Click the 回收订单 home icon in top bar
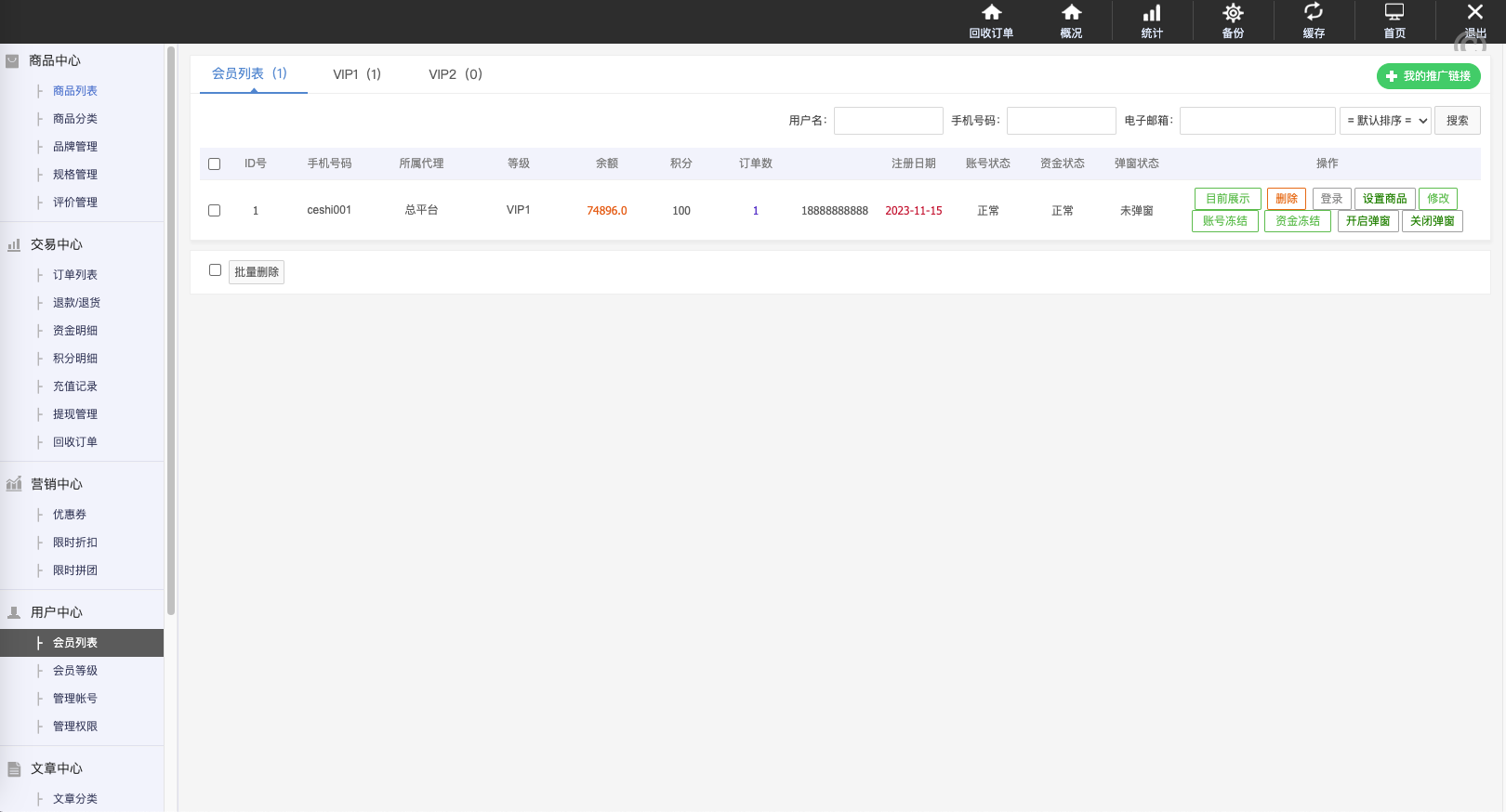This screenshot has width=1506, height=812. pyautogui.click(x=991, y=13)
